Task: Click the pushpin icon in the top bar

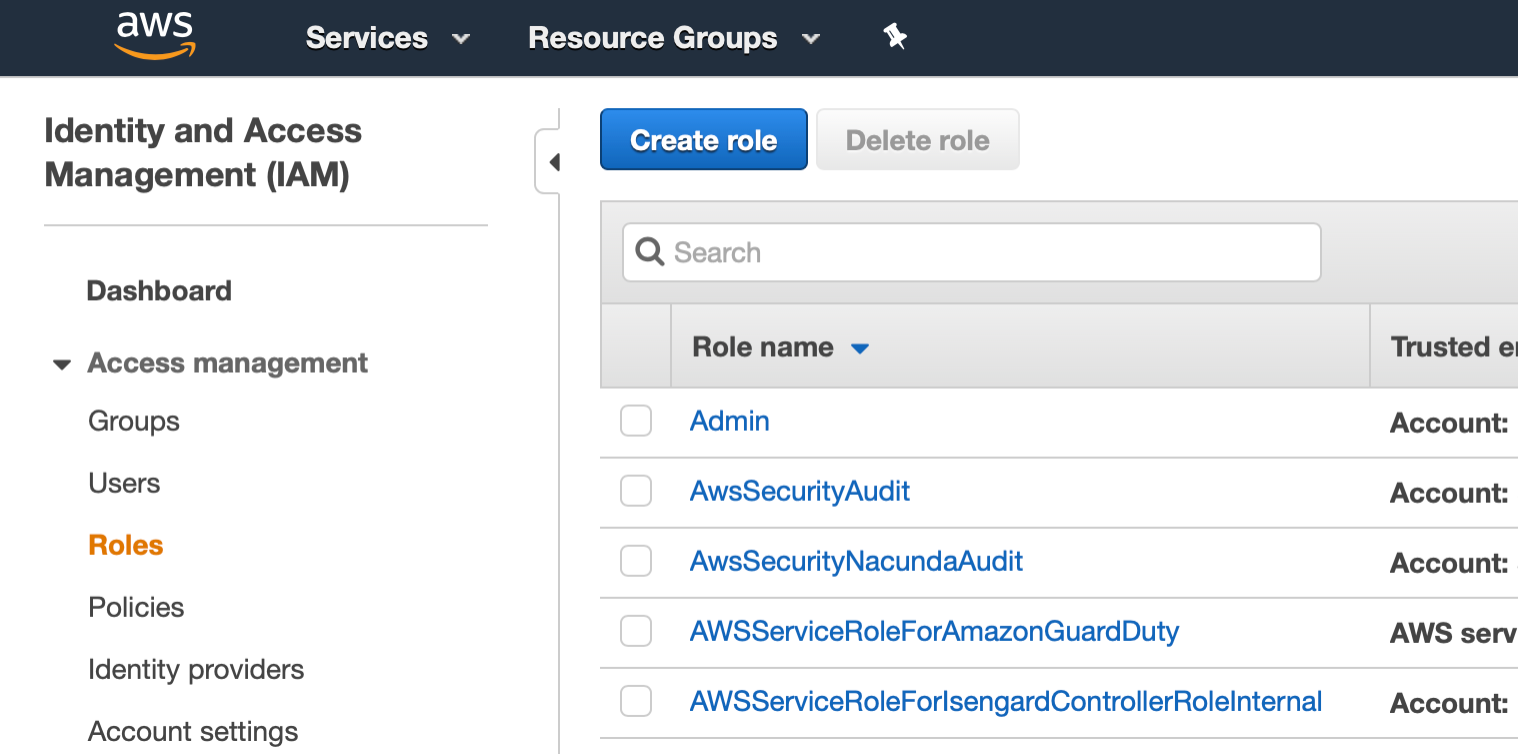Action: (x=894, y=37)
